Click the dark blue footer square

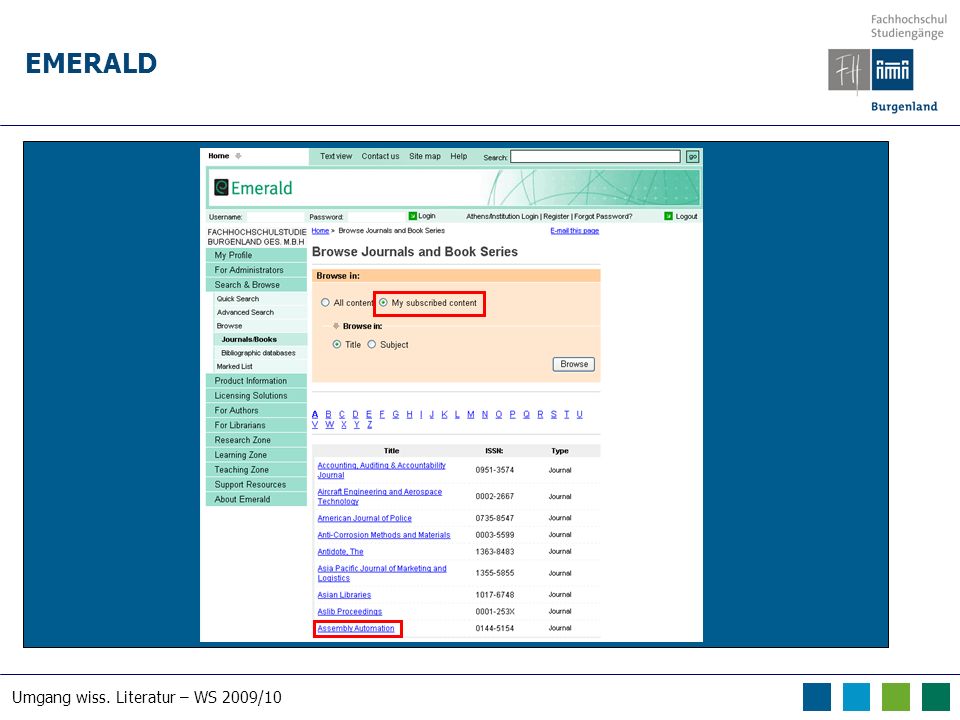pyautogui.click(x=817, y=697)
